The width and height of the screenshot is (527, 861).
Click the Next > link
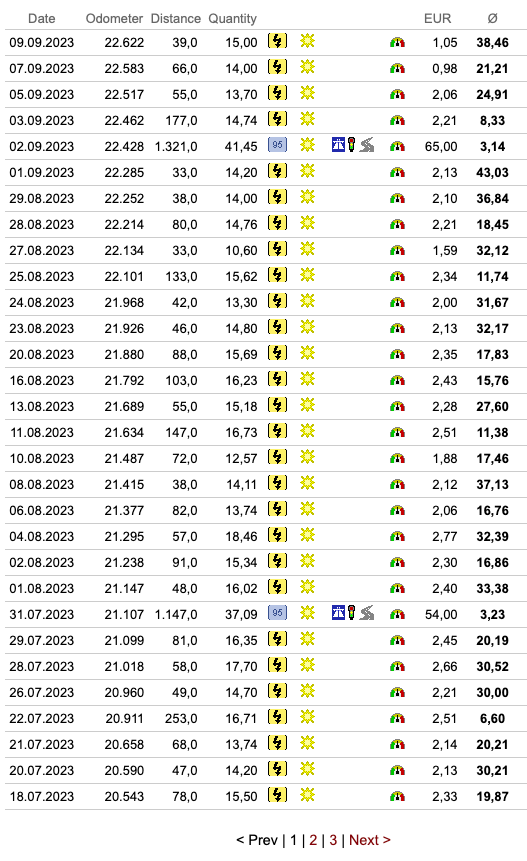coord(369,840)
